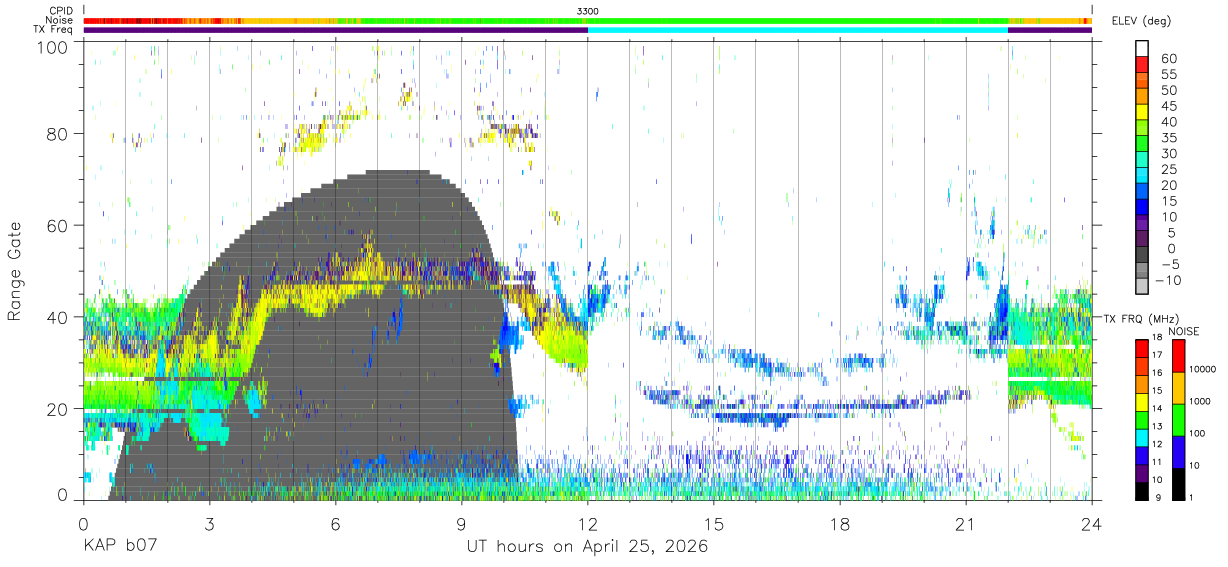The width and height of the screenshot is (1228, 567).
Task: Click the ELEV (deg) colorbar title
Action: [1141, 20]
